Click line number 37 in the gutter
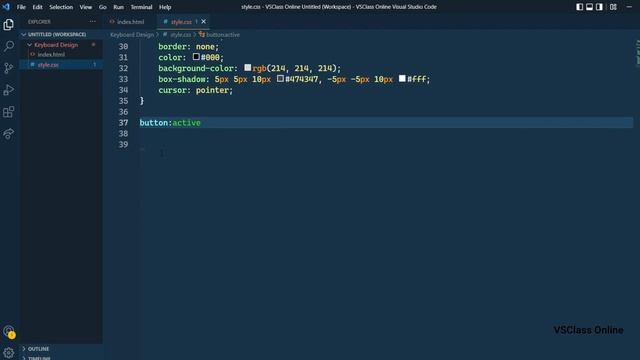 tap(123, 122)
